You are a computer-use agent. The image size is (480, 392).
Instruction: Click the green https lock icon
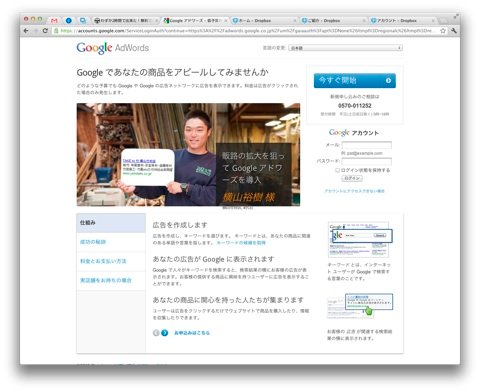pos(56,31)
